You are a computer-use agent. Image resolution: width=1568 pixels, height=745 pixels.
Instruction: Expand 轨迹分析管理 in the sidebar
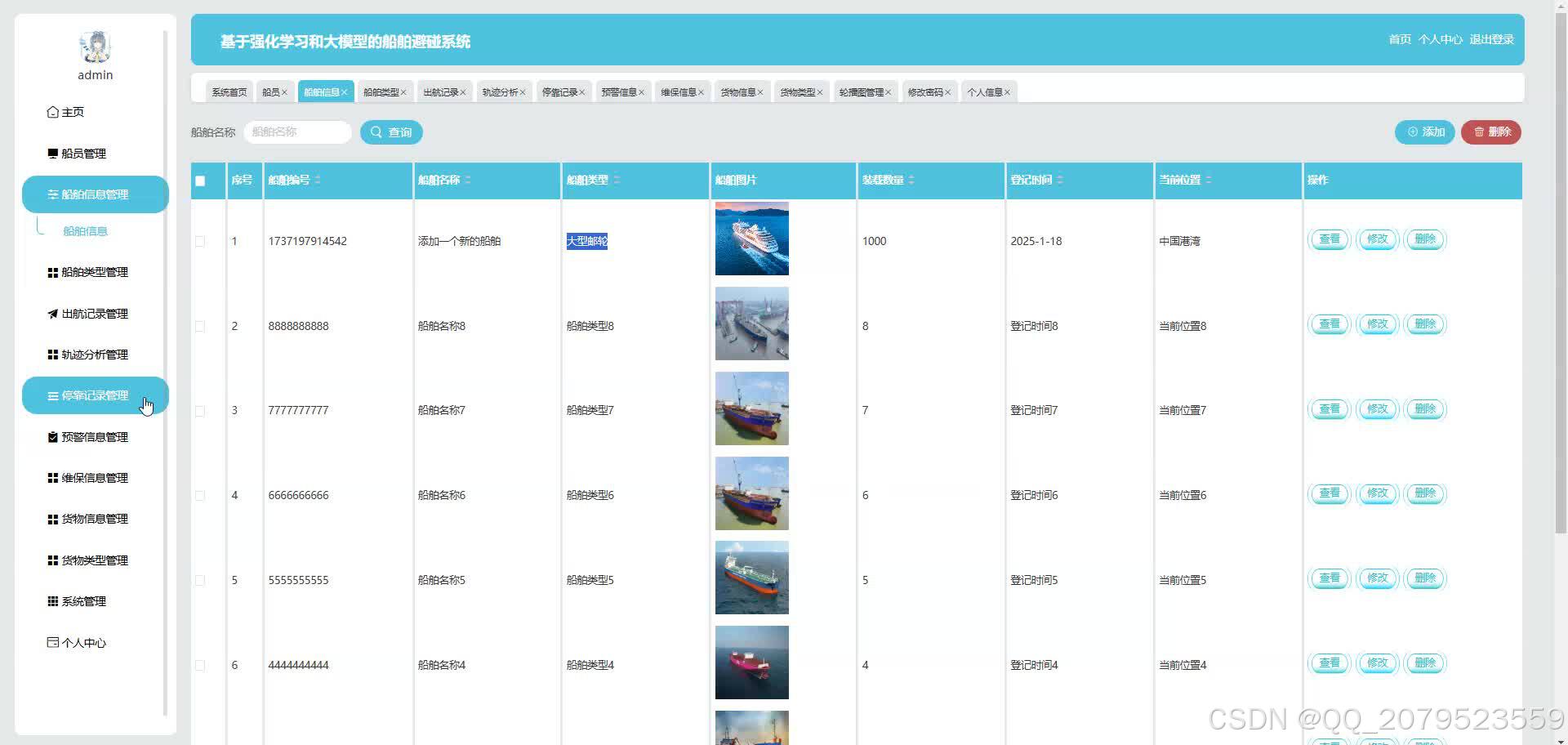[x=87, y=355]
